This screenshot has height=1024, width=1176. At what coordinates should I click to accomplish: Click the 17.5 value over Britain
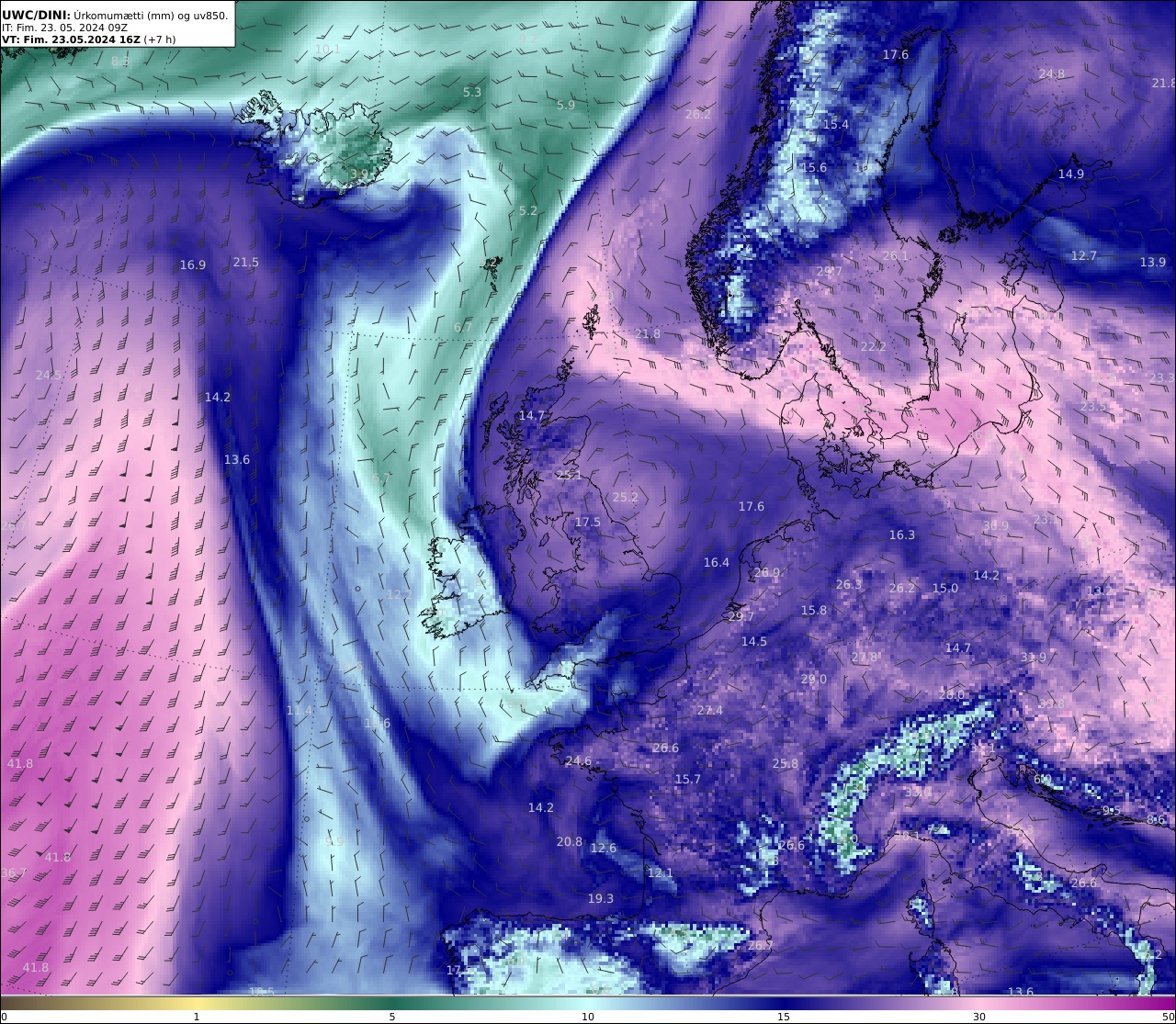588,522
